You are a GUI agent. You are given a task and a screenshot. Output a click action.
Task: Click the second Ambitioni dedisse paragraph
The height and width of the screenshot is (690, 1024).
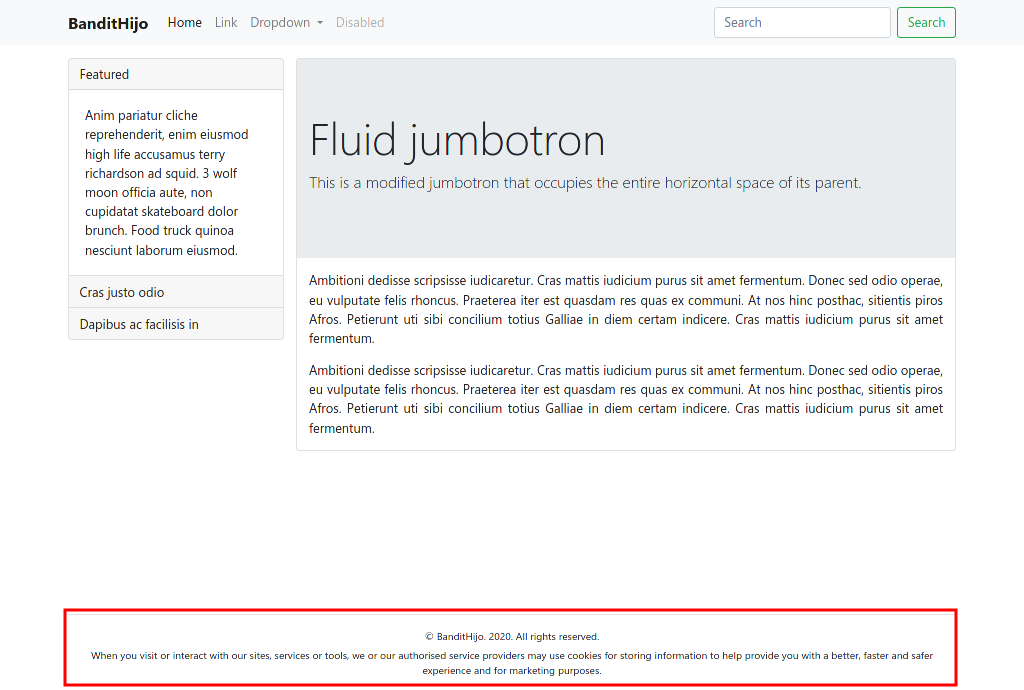click(625, 399)
